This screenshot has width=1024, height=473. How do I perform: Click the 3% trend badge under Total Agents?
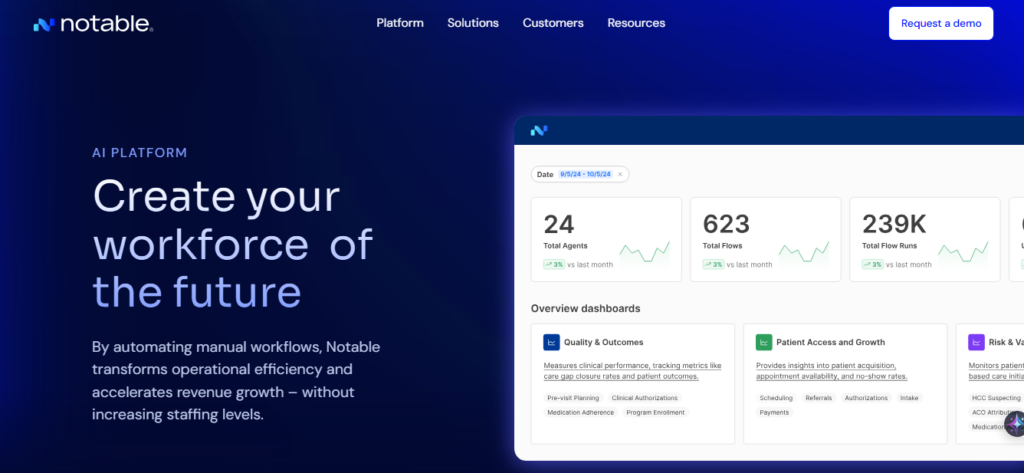click(x=554, y=265)
